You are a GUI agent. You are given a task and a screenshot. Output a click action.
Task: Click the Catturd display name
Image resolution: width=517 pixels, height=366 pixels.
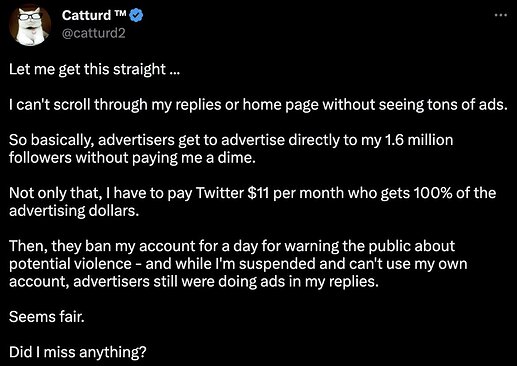86,15
